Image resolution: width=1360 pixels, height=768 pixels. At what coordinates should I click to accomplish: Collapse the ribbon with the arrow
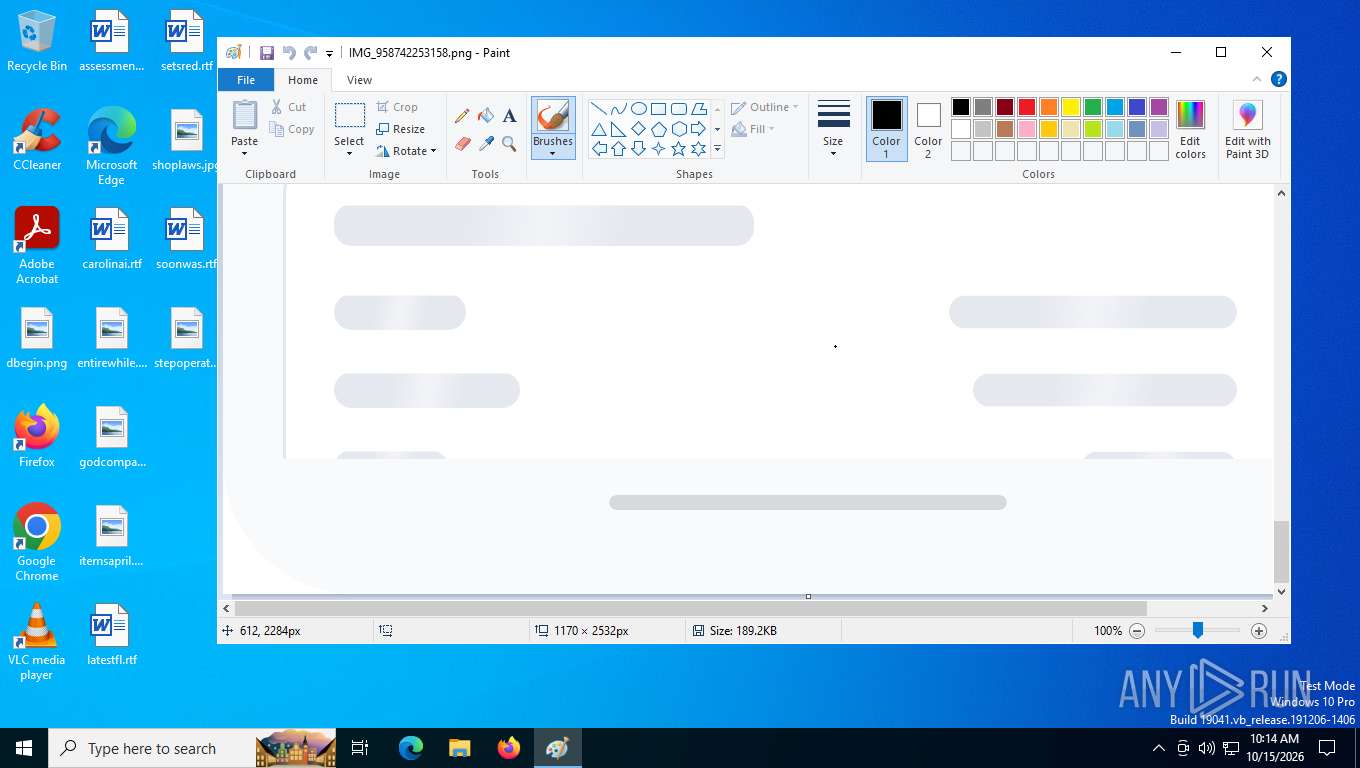(x=1257, y=80)
